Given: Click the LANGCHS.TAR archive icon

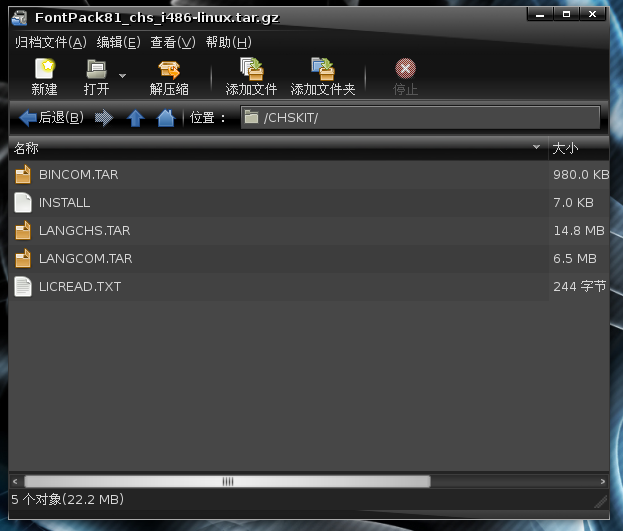Looking at the screenshot, I should pos(23,231).
